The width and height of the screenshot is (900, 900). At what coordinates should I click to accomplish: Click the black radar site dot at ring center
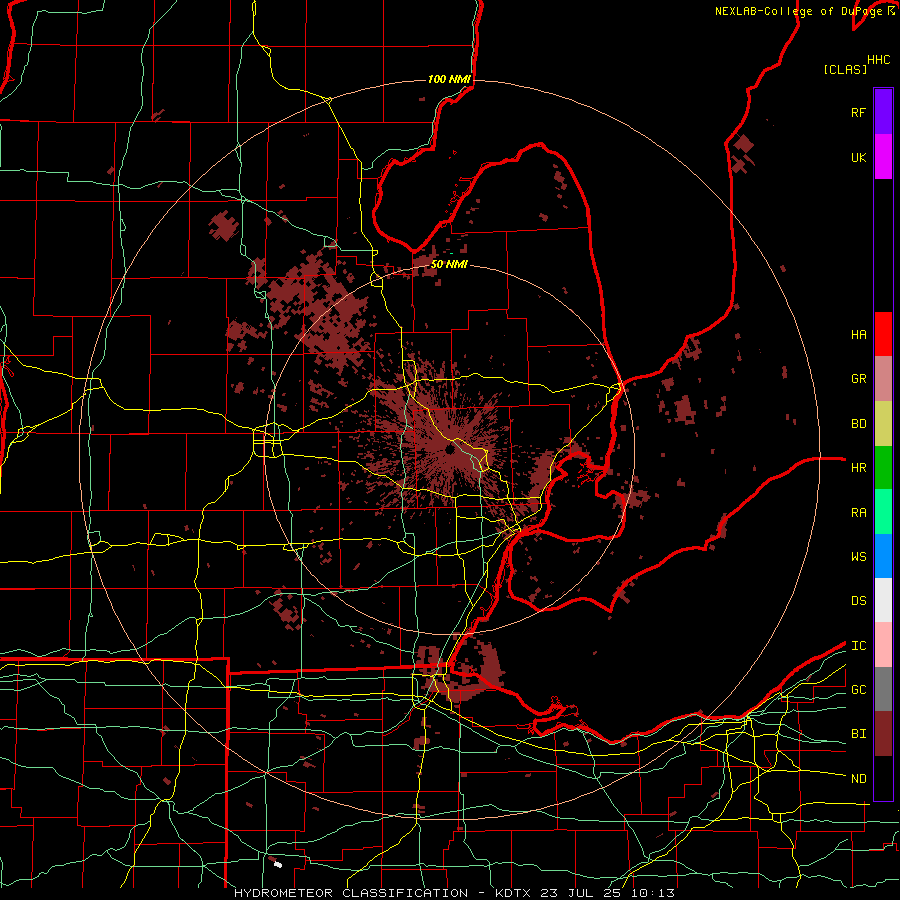coord(449,450)
